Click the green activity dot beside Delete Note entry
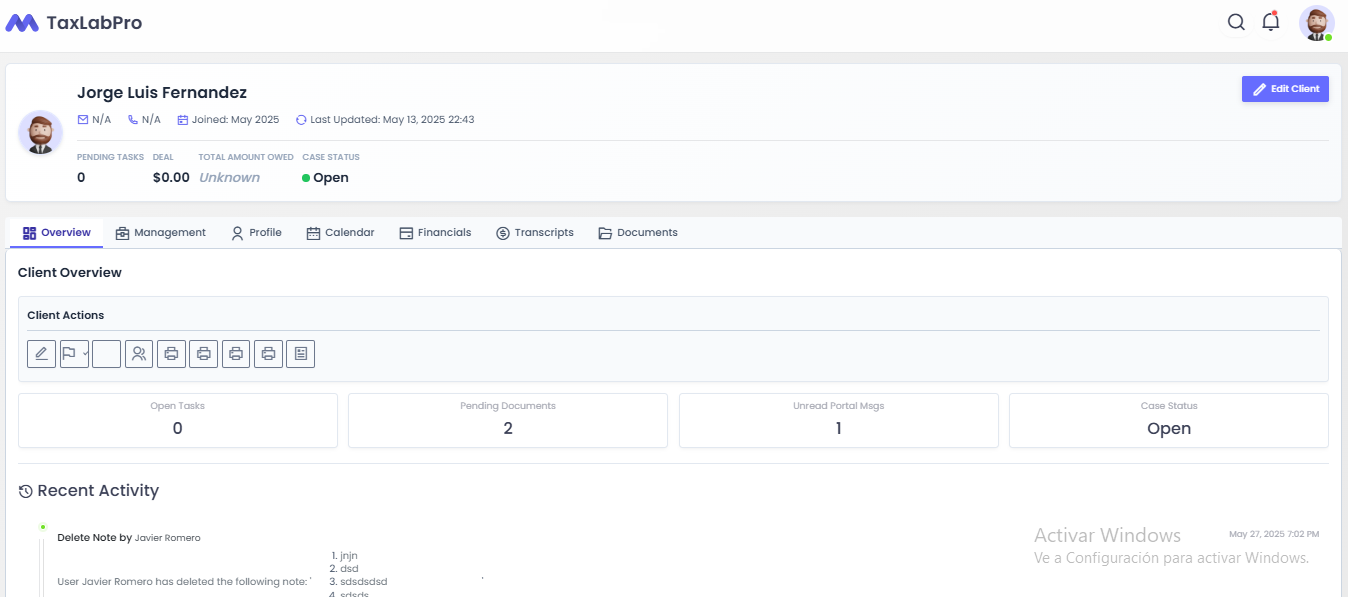This screenshot has width=1348, height=597. pyautogui.click(x=41, y=525)
